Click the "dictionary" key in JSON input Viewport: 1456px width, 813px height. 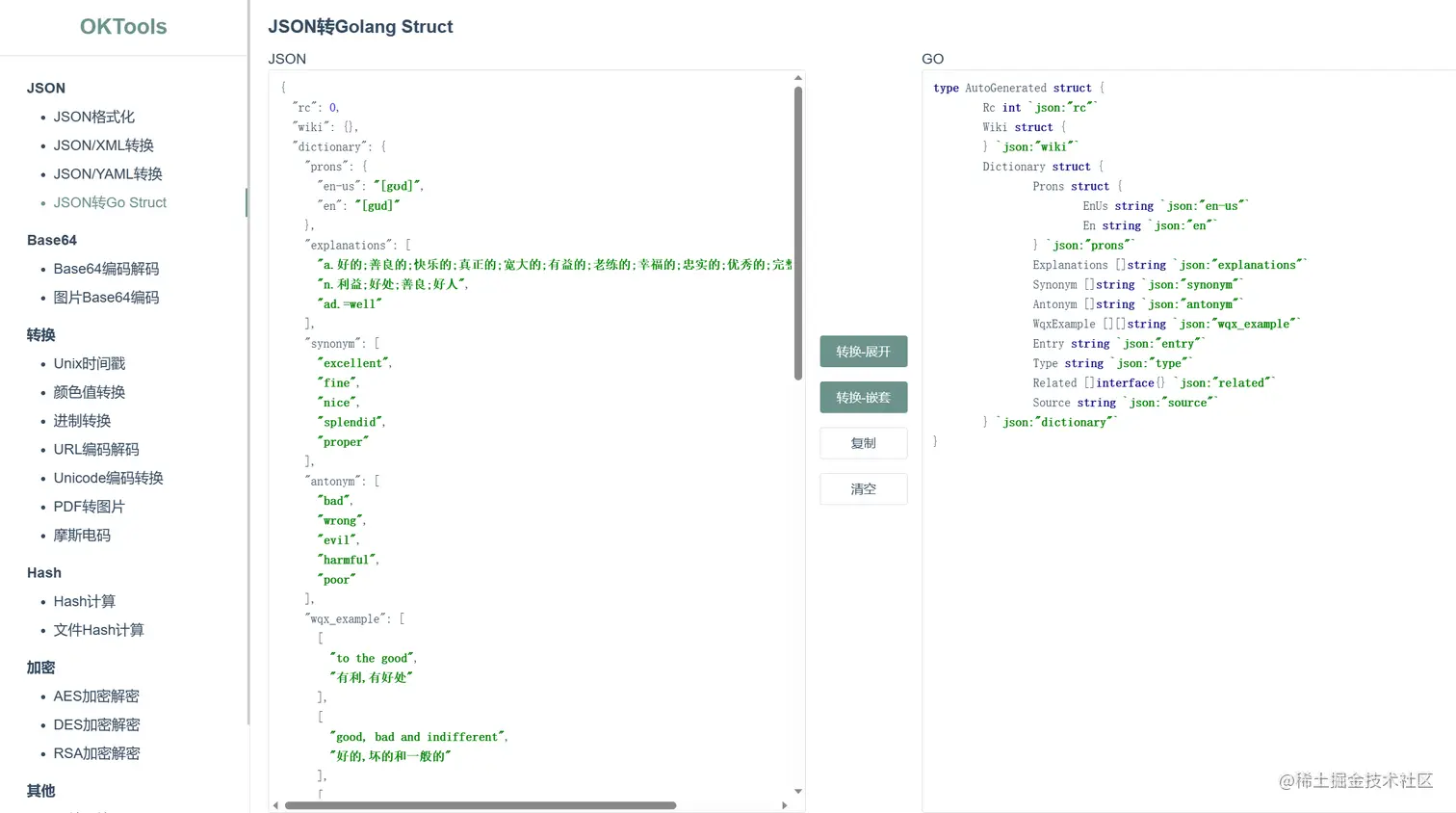(x=330, y=147)
